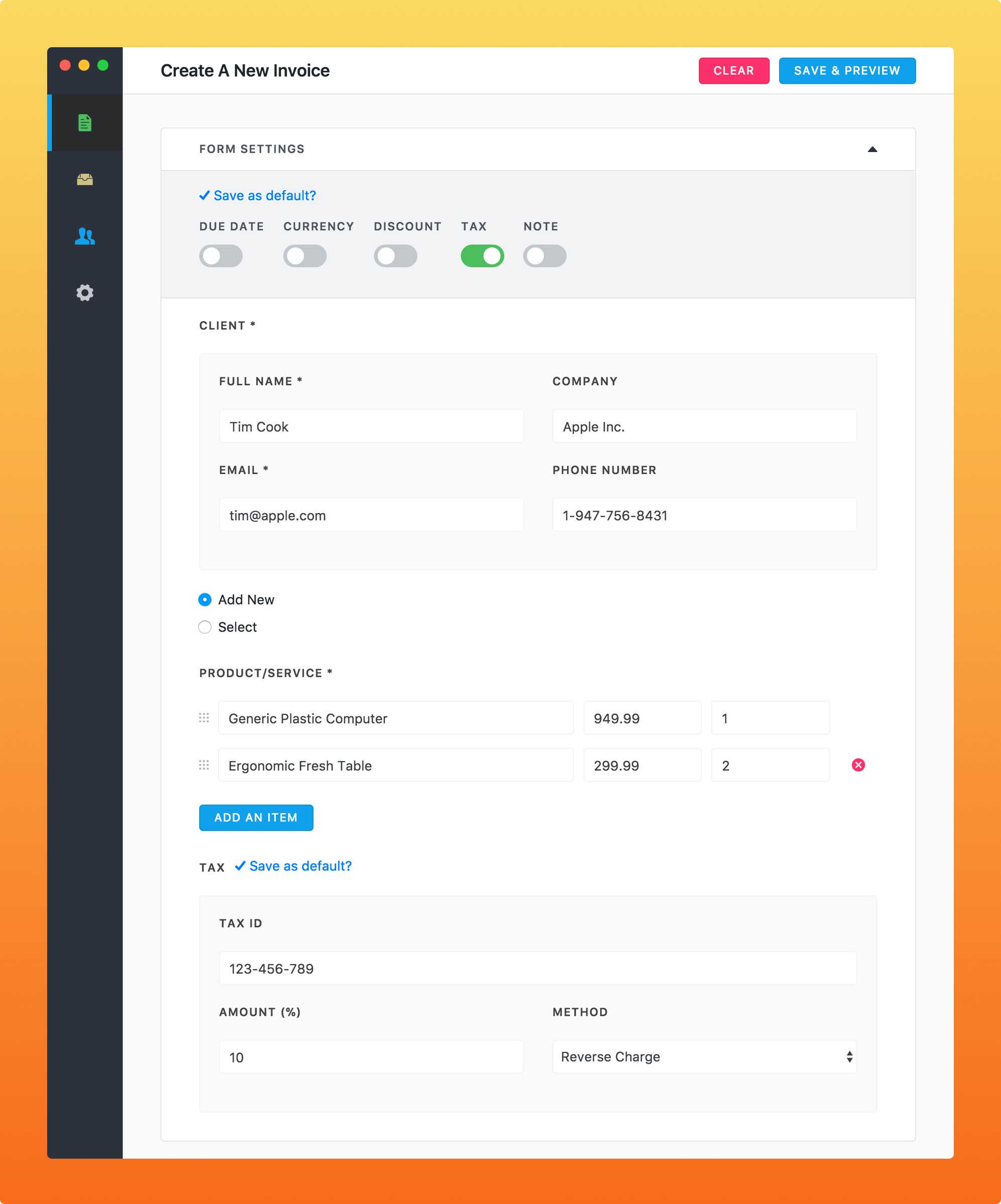Choose the Select radio button under client
This screenshot has width=1001, height=1204.
205,627
